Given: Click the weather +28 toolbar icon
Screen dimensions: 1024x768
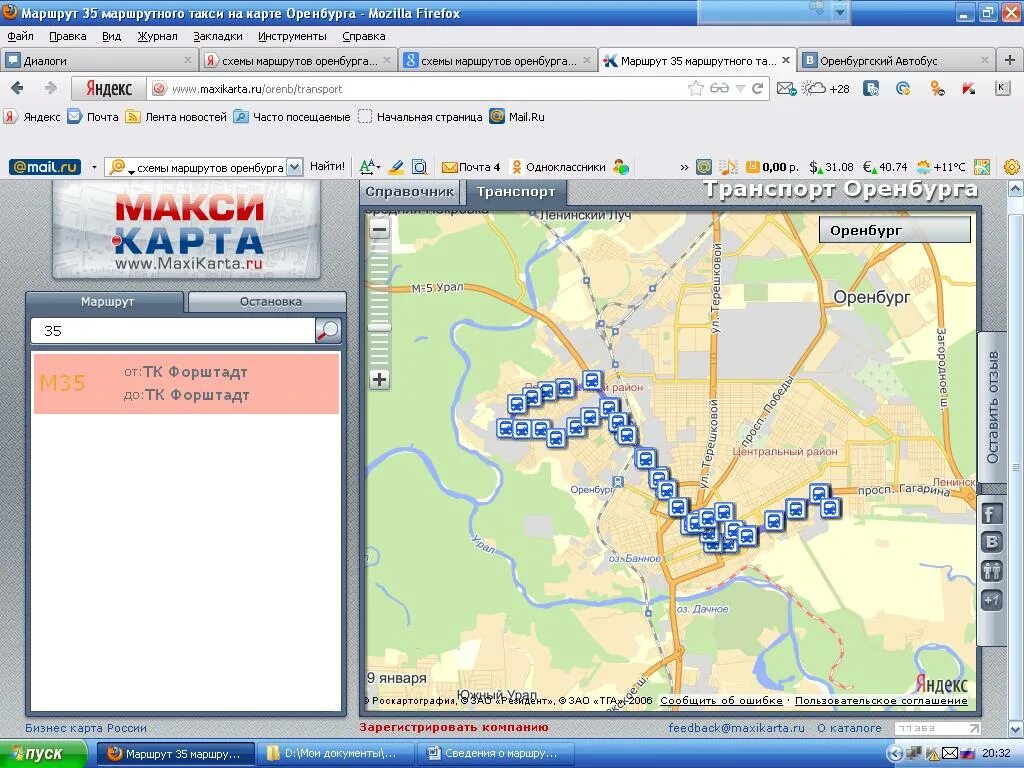Looking at the screenshot, I should [825, 88].
